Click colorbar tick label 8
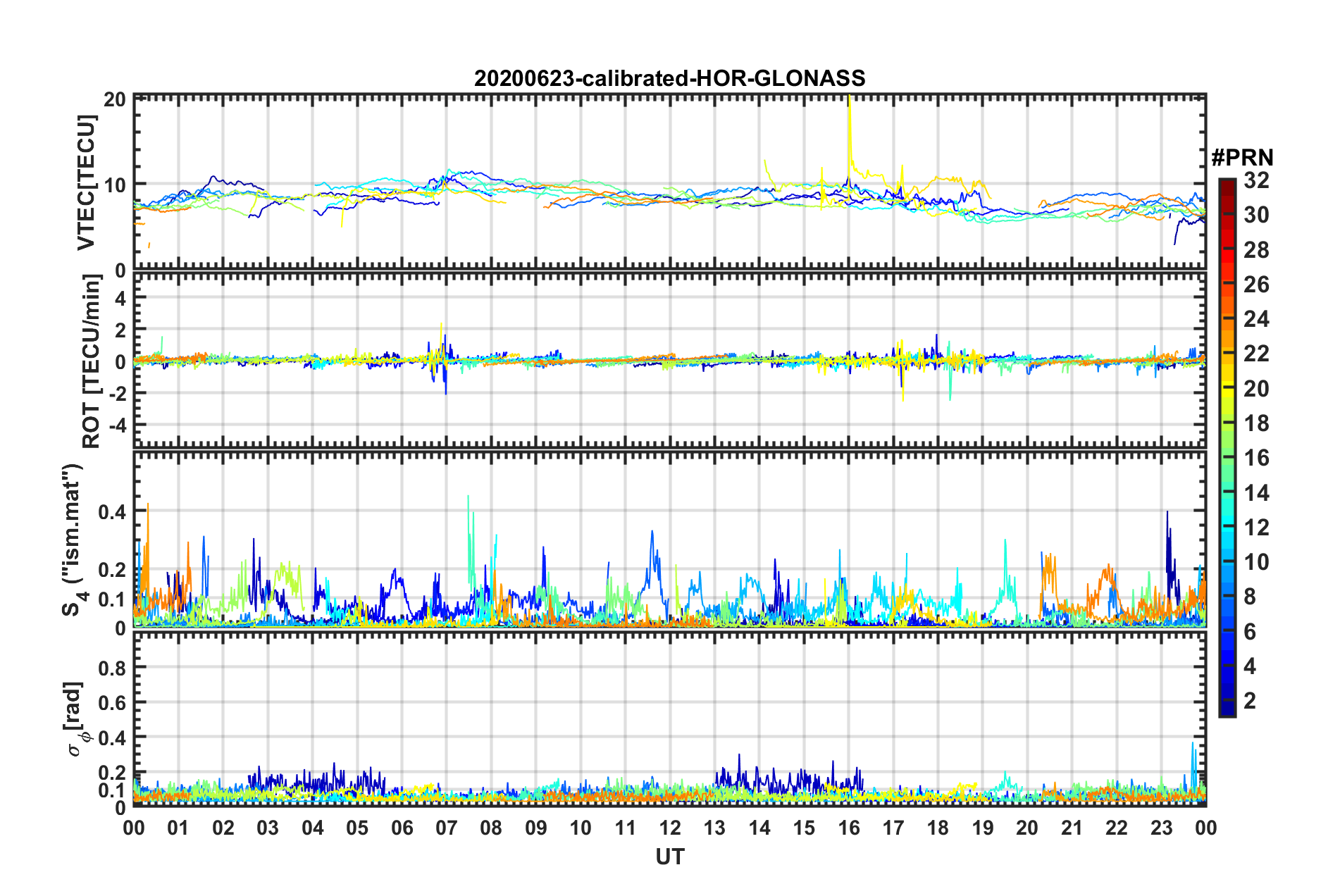This screenshot has height=896, width=1340. (1250, 597)
